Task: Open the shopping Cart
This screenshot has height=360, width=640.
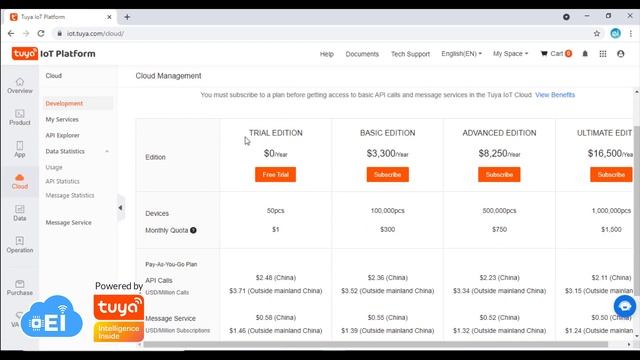Action: [x=556, y=53]
